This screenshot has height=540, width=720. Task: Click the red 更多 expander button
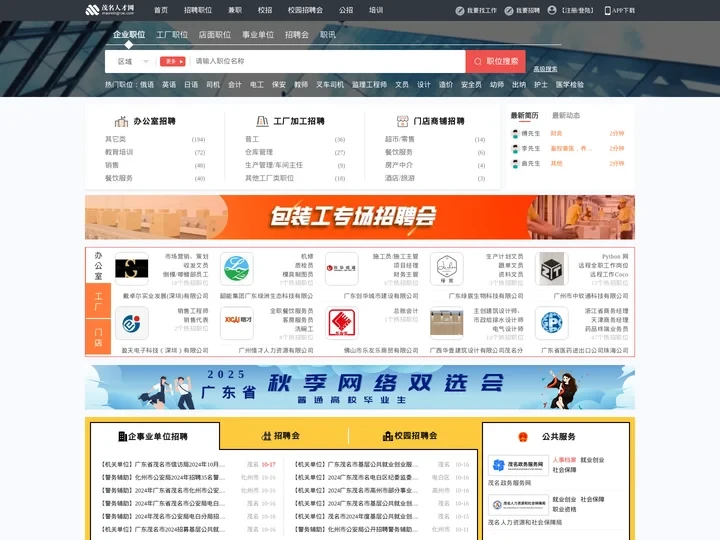pyautogui.click(x=172, y=61)
